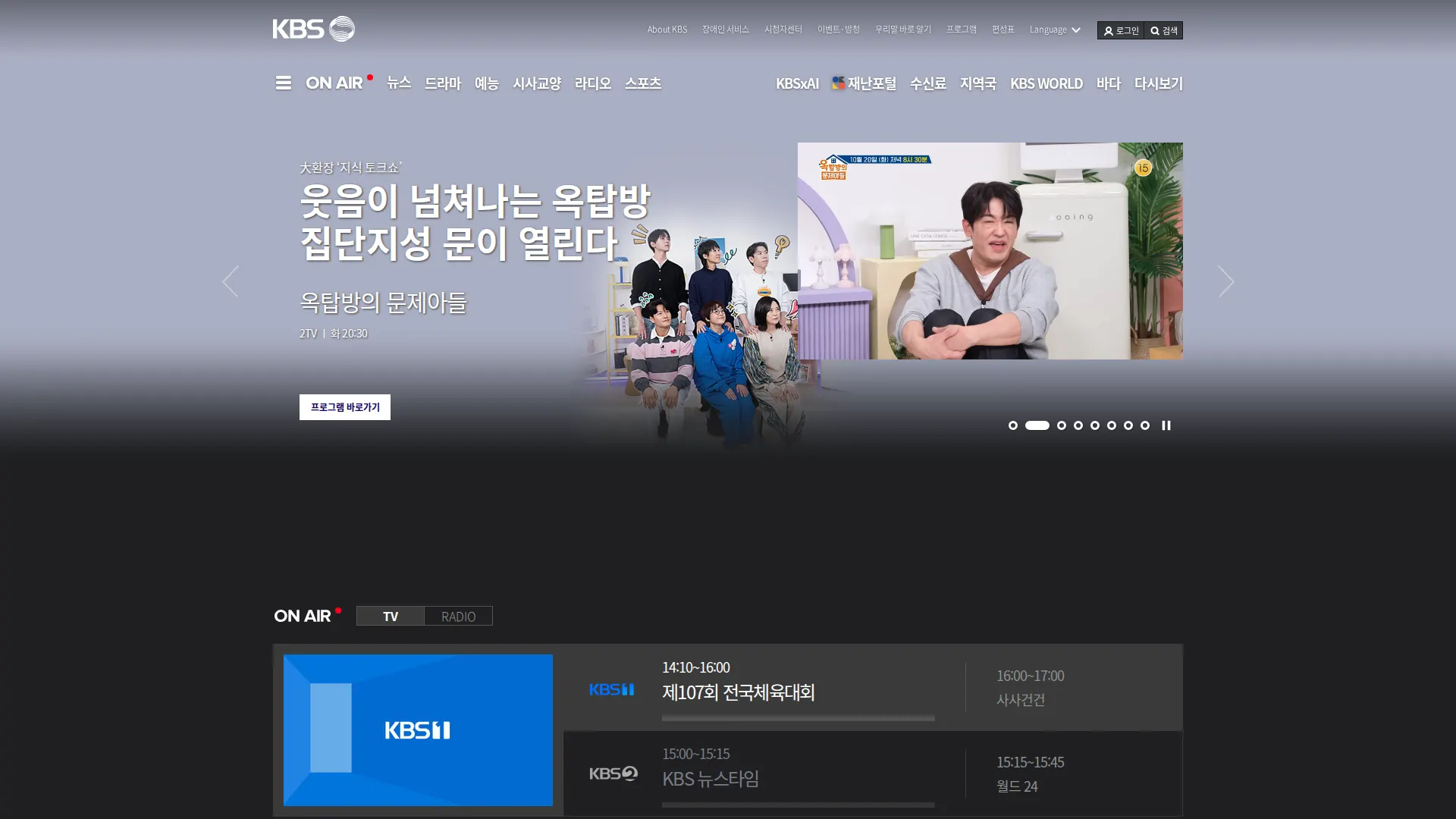The image size is (1456, 819).
Task: Open 시청자센터 link
Action: (x=783, y=30)
